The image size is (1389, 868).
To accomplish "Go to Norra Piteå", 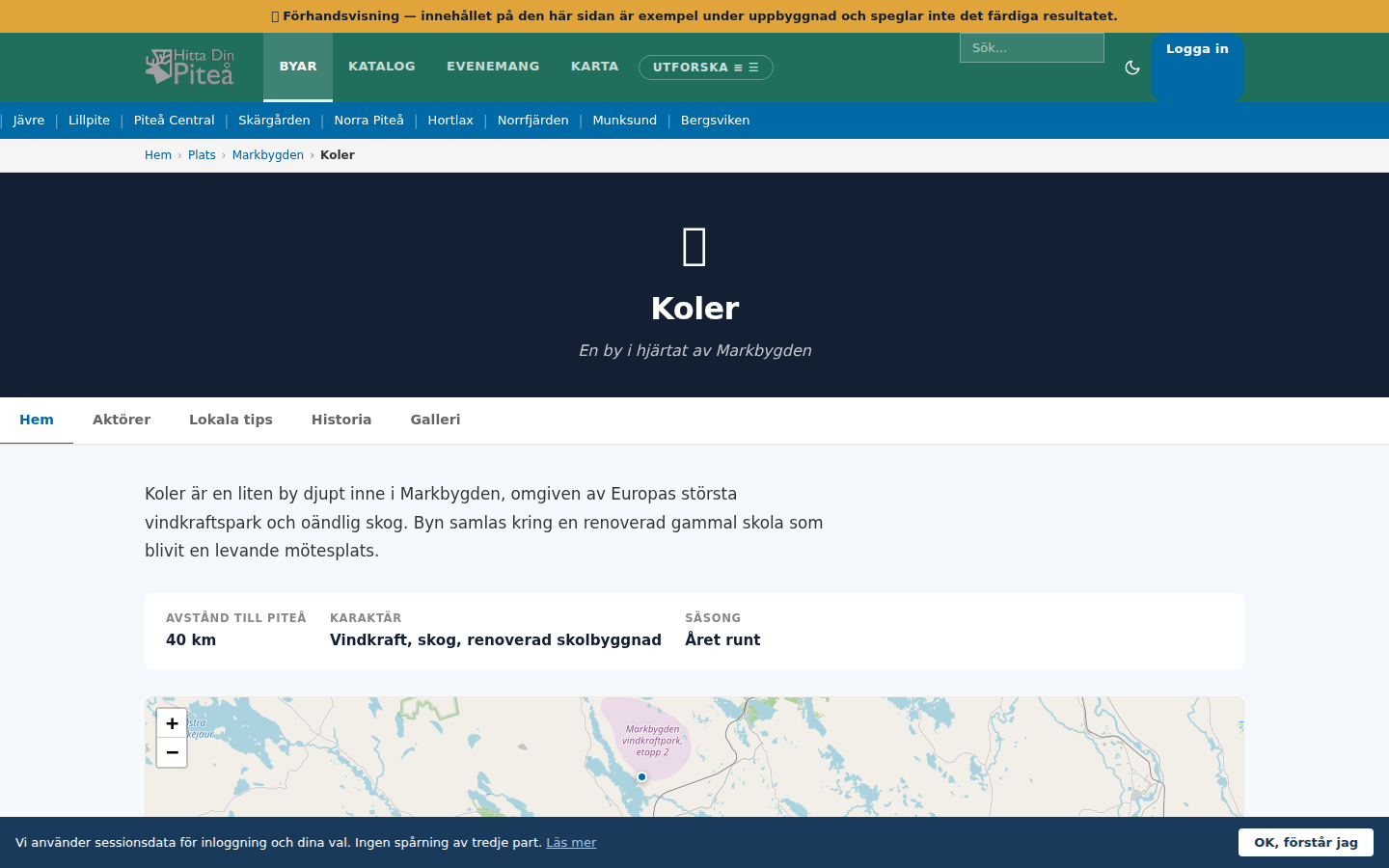I will (x=369, y=121).
